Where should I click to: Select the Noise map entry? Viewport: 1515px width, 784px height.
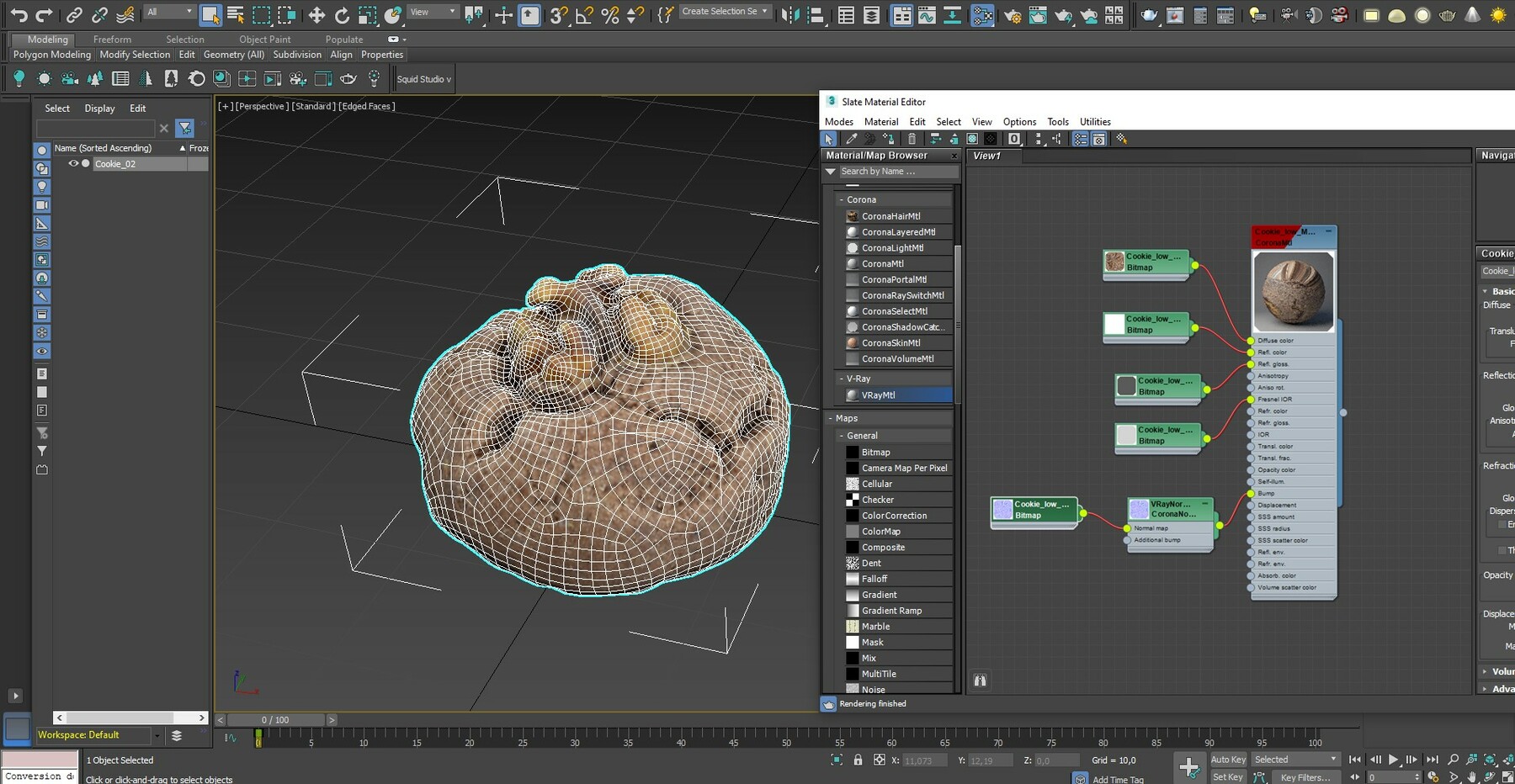point(874,689)
